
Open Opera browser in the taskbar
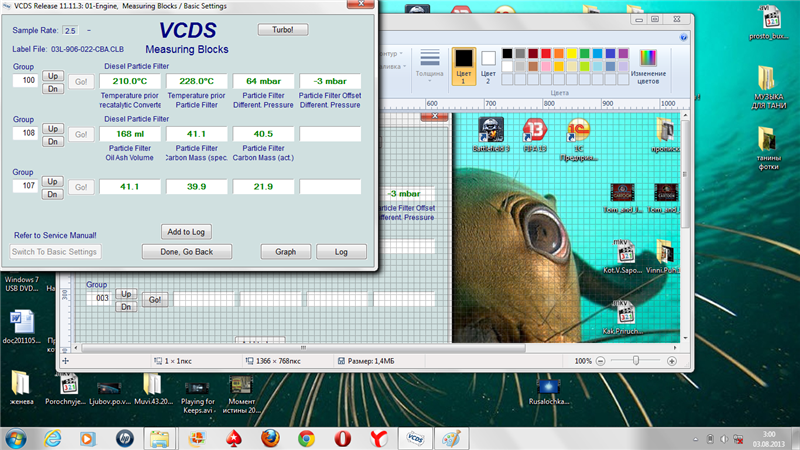(341, 437)
